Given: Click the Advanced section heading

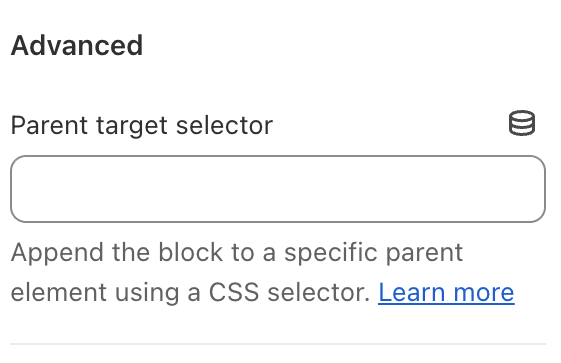Looking at the screenshot, I should click(x=77, y=45).
